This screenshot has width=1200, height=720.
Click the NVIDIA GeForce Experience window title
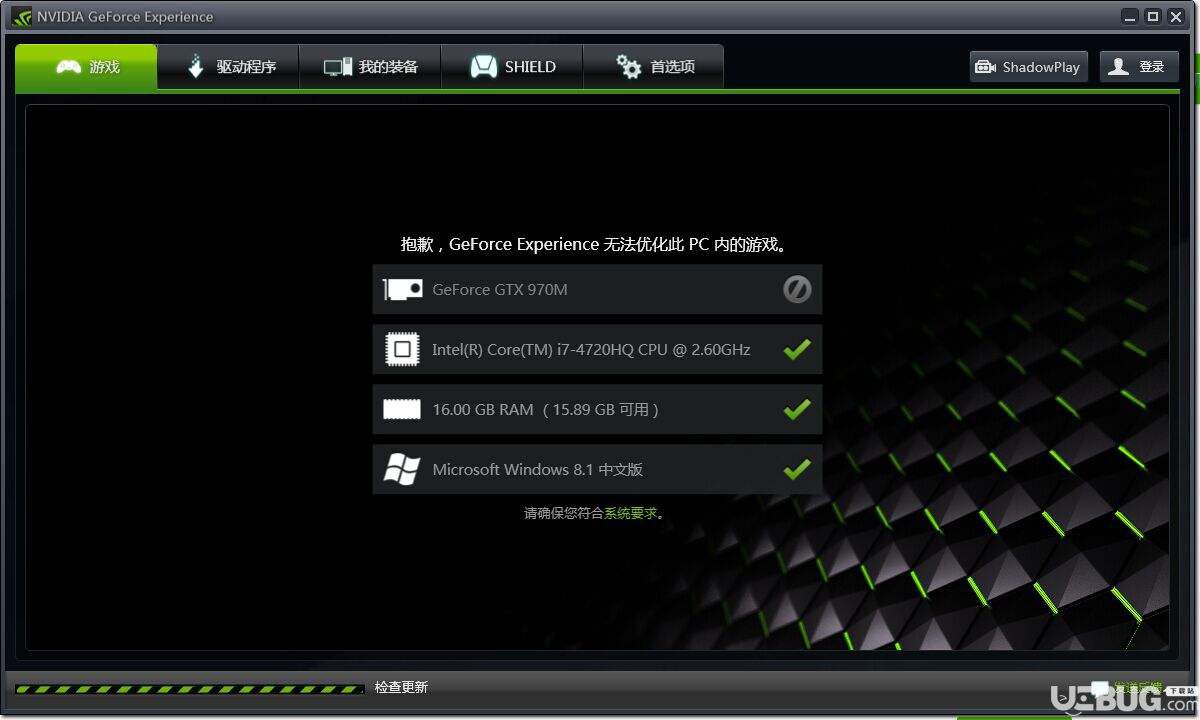pyautogui.click(x=125, y=17)
